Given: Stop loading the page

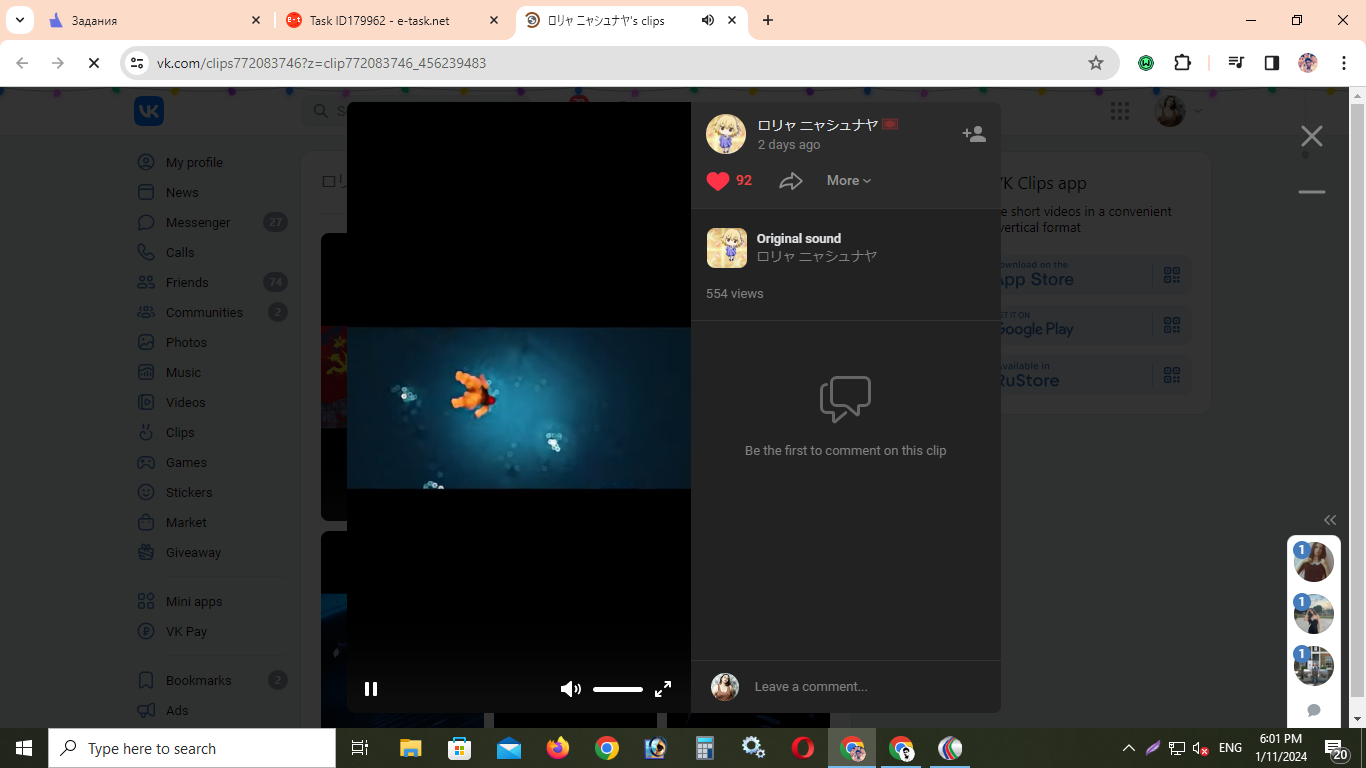Looking at the screenshot, I should click(93, 63).
